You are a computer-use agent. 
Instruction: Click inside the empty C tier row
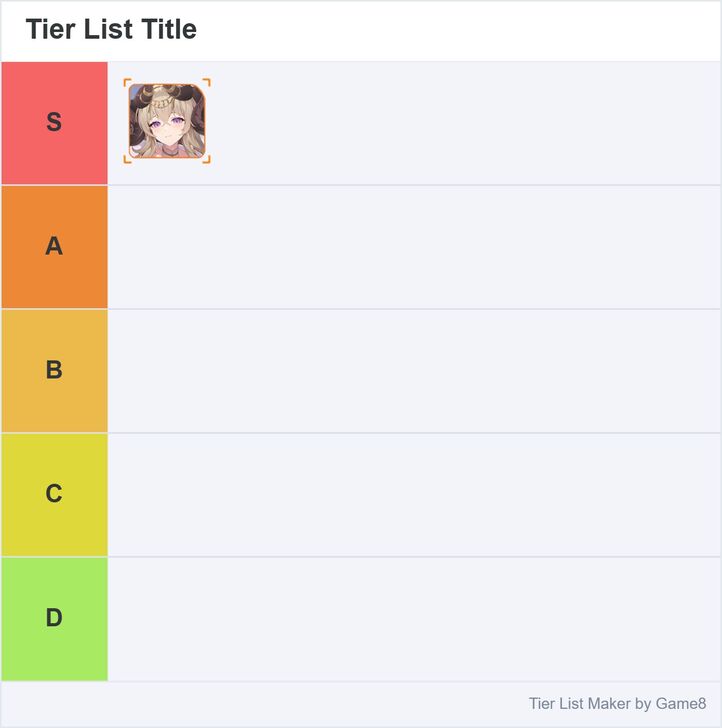[414, 495]
